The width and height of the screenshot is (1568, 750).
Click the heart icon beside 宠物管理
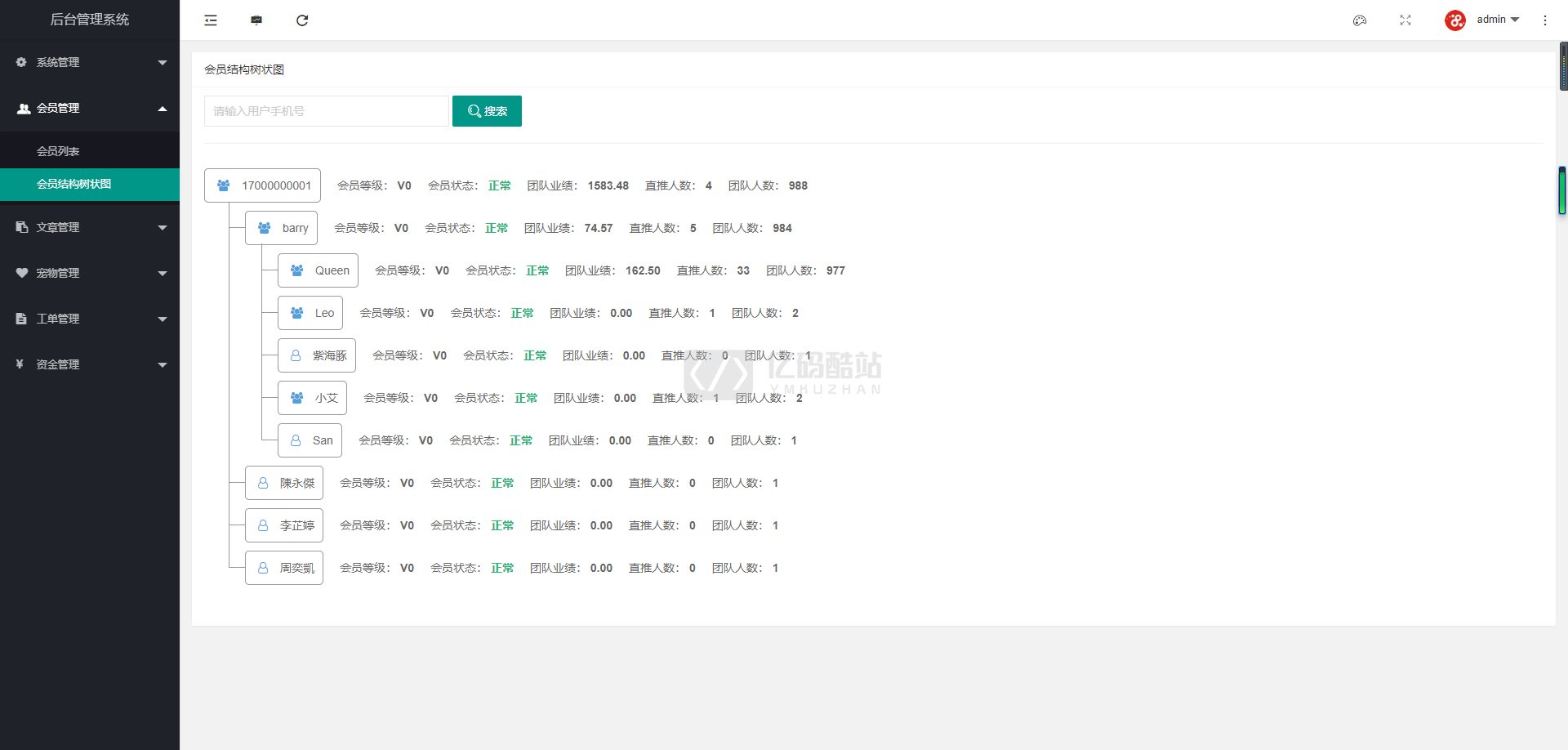(x=21, y=273)
